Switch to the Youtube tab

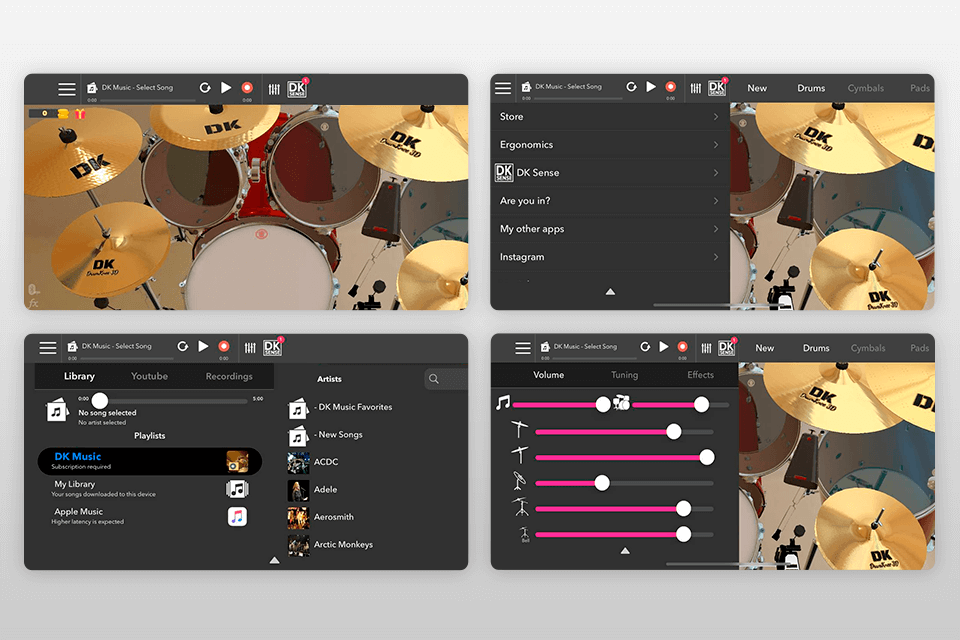click(x=149, y=376)
